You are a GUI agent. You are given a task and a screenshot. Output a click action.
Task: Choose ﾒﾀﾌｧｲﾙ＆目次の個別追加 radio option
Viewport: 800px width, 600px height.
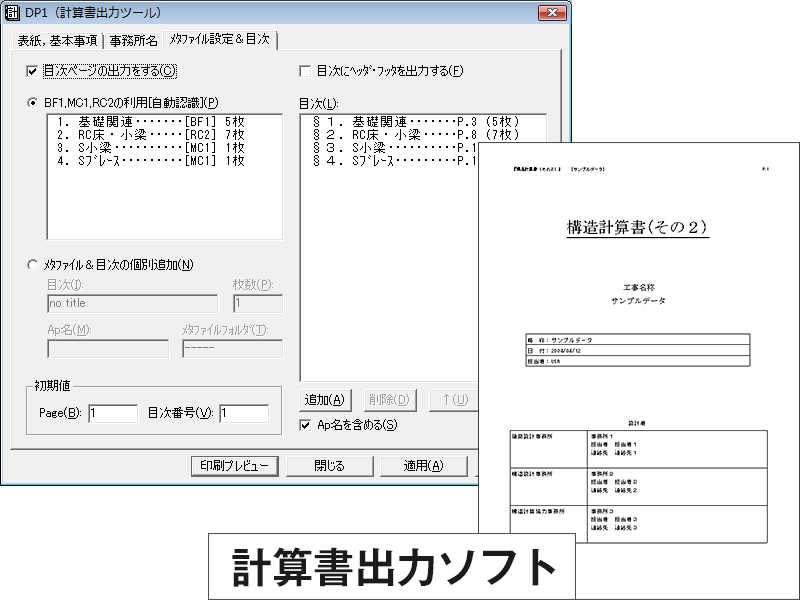tap(33, 265)
